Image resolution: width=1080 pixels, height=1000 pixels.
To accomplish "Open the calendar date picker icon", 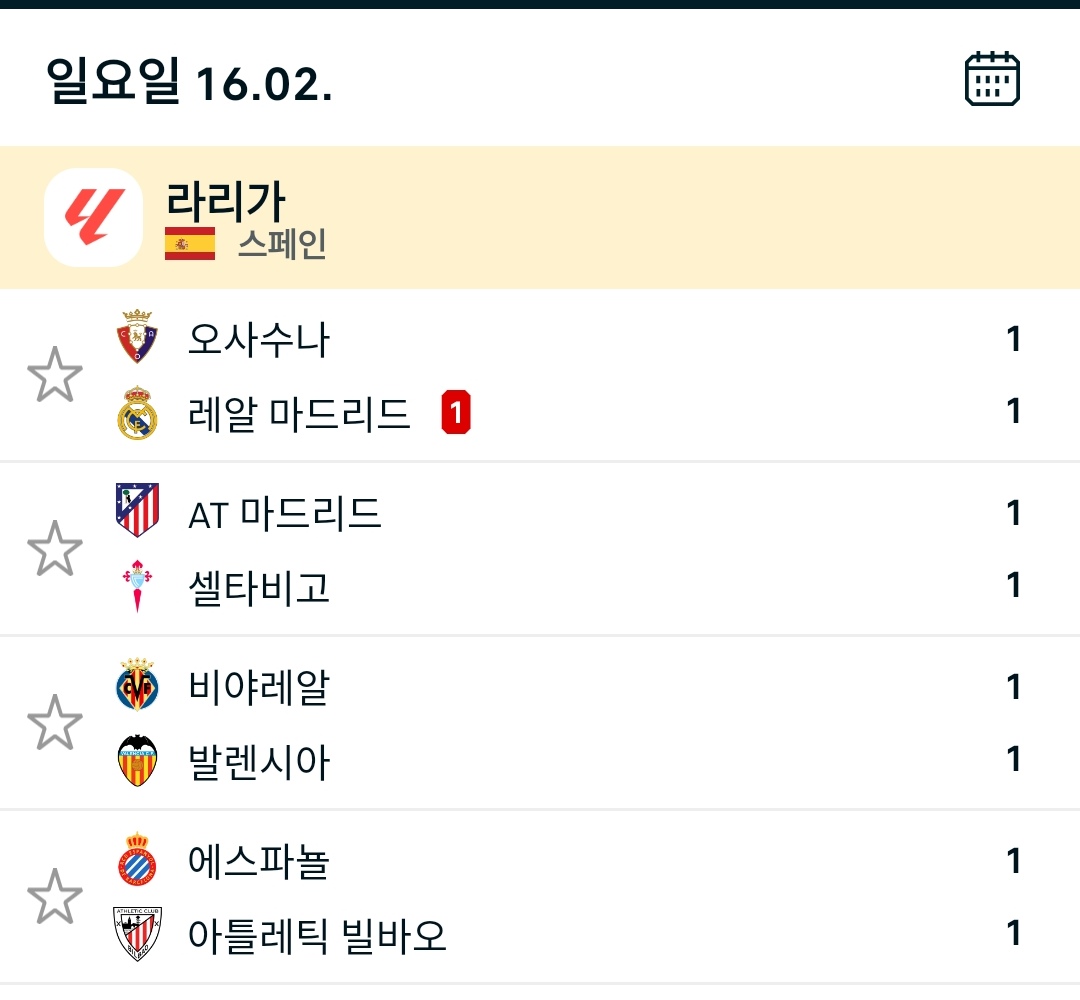I will pyautogui.click(x=991, y=79).
